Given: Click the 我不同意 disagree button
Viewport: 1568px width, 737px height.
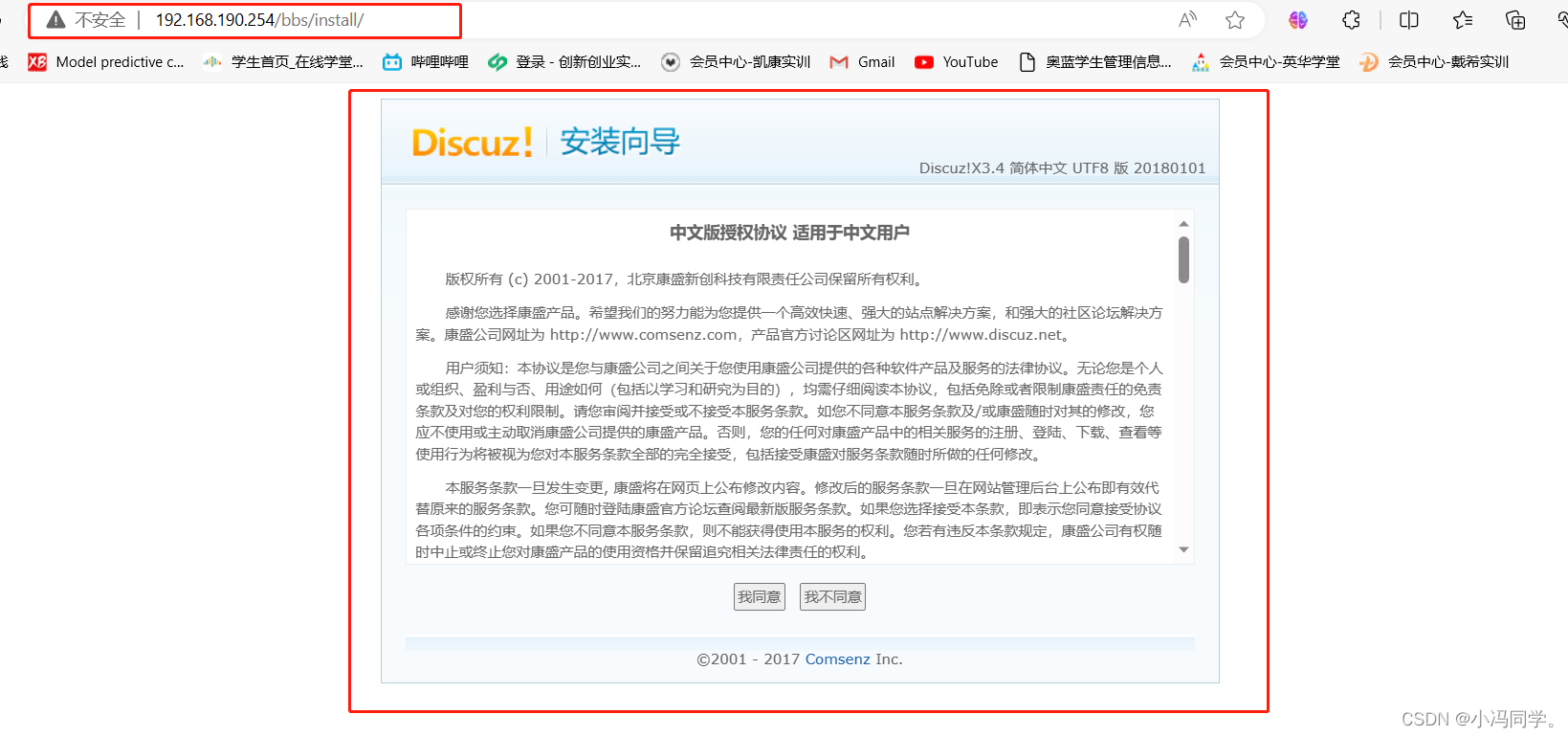Looking at the screenshot, I should tap(832, 597).
